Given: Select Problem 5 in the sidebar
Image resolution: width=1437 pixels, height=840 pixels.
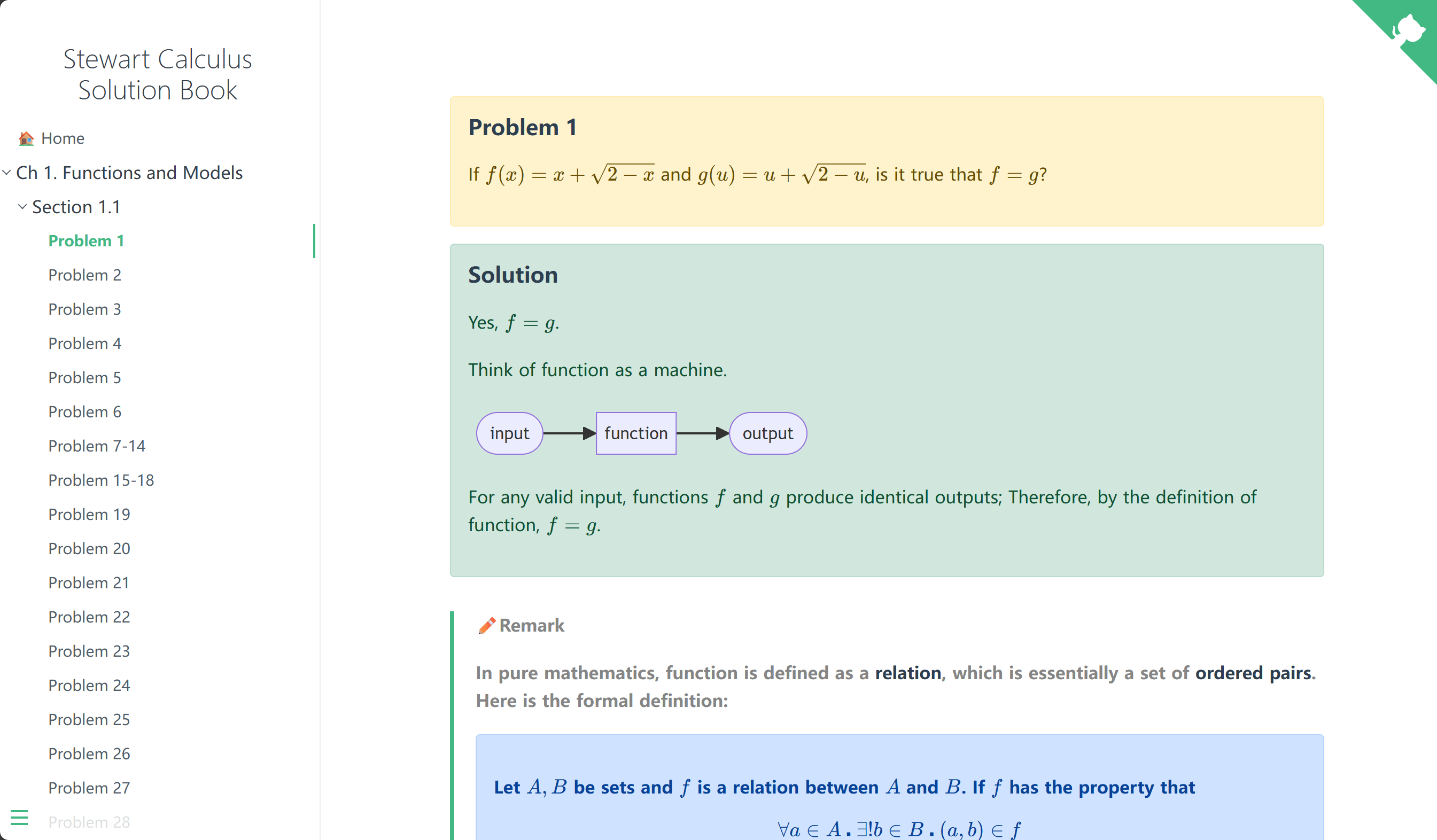Looking at the screenshot, I should [84, 377].
